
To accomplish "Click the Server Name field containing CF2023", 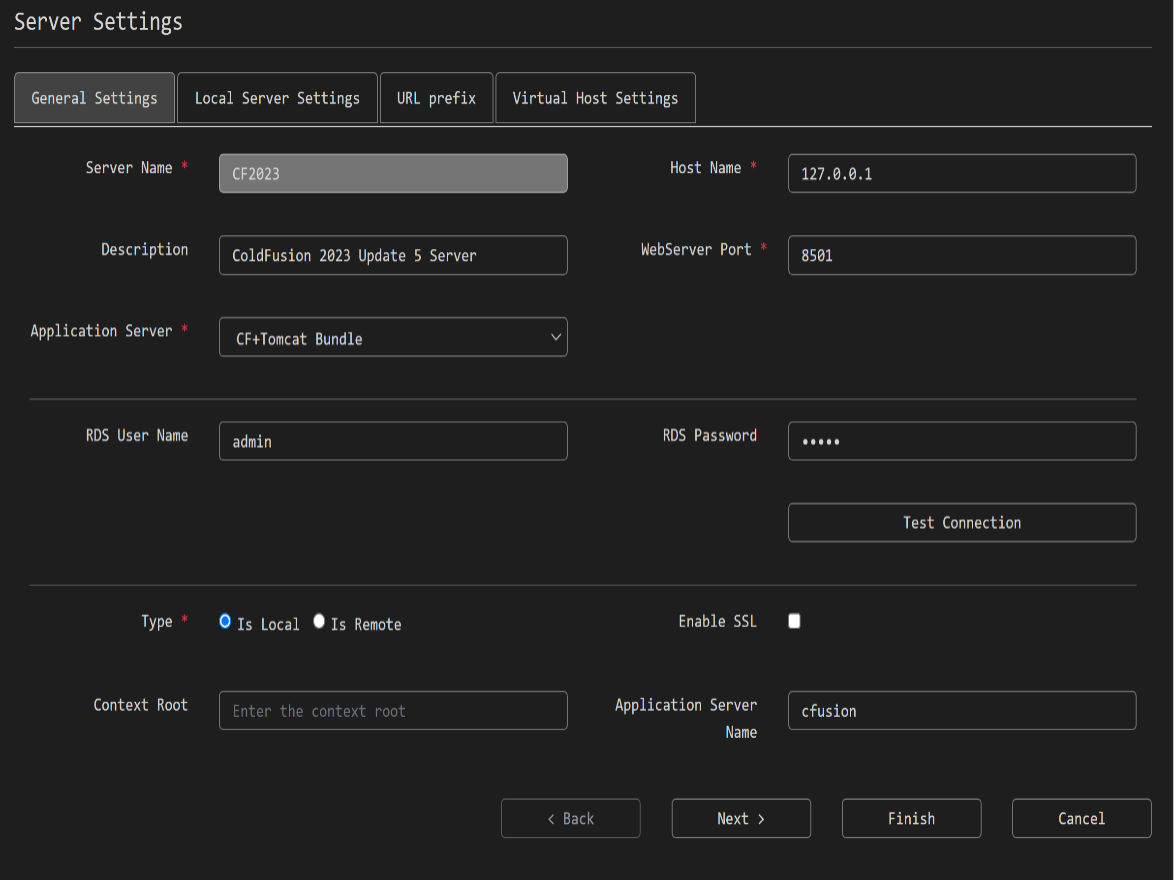I will tap(393, 173).
